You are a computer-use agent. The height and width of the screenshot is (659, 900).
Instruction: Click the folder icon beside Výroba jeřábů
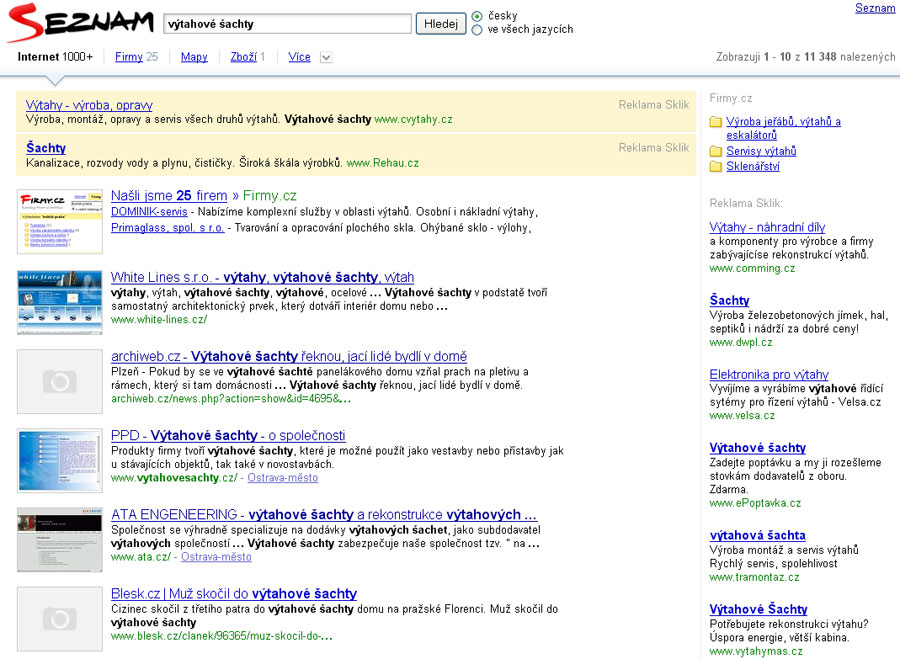click(715, 122)
